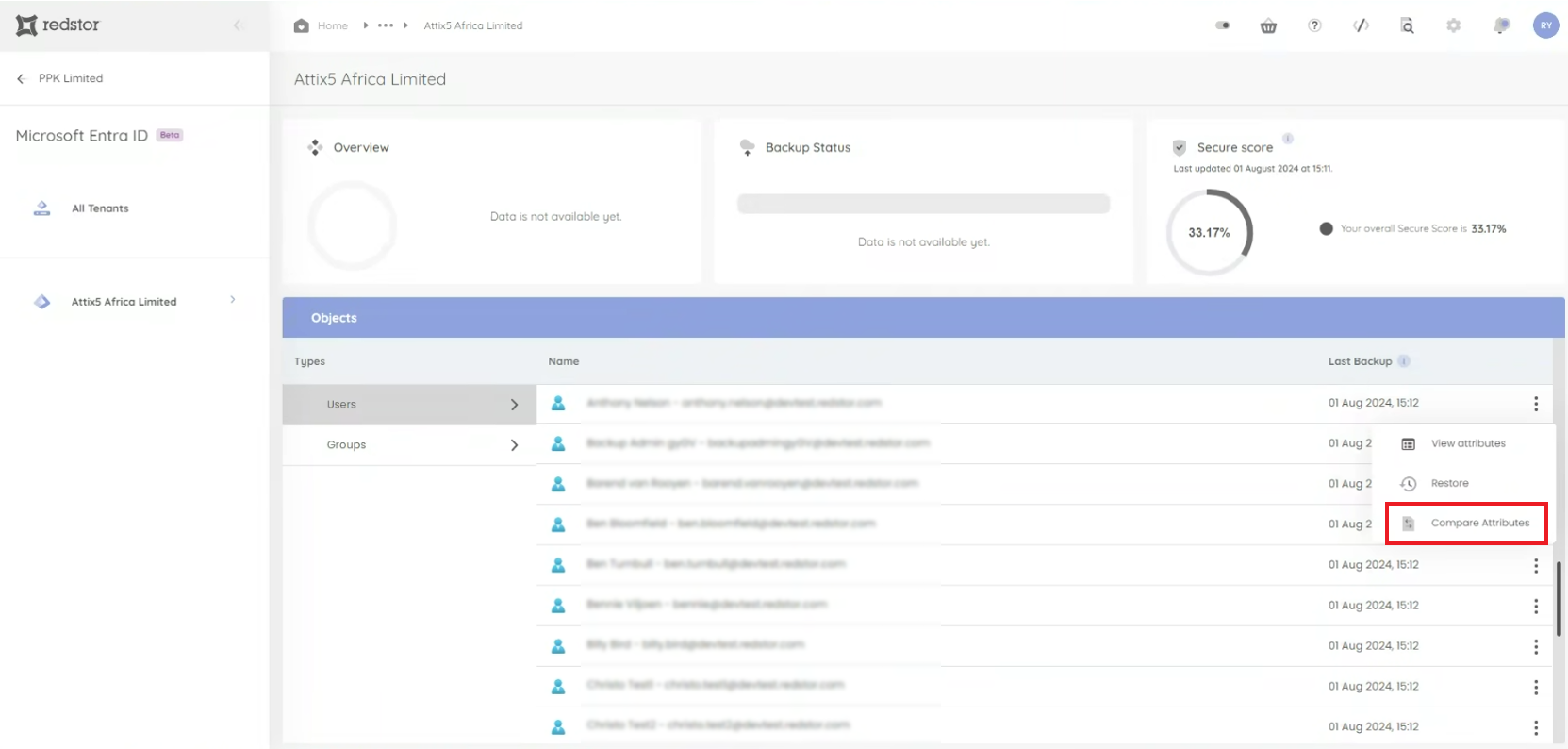The image size is (1568, 749).
Task: Click the Anthony Nelson user icon
Action: (558, 403)
